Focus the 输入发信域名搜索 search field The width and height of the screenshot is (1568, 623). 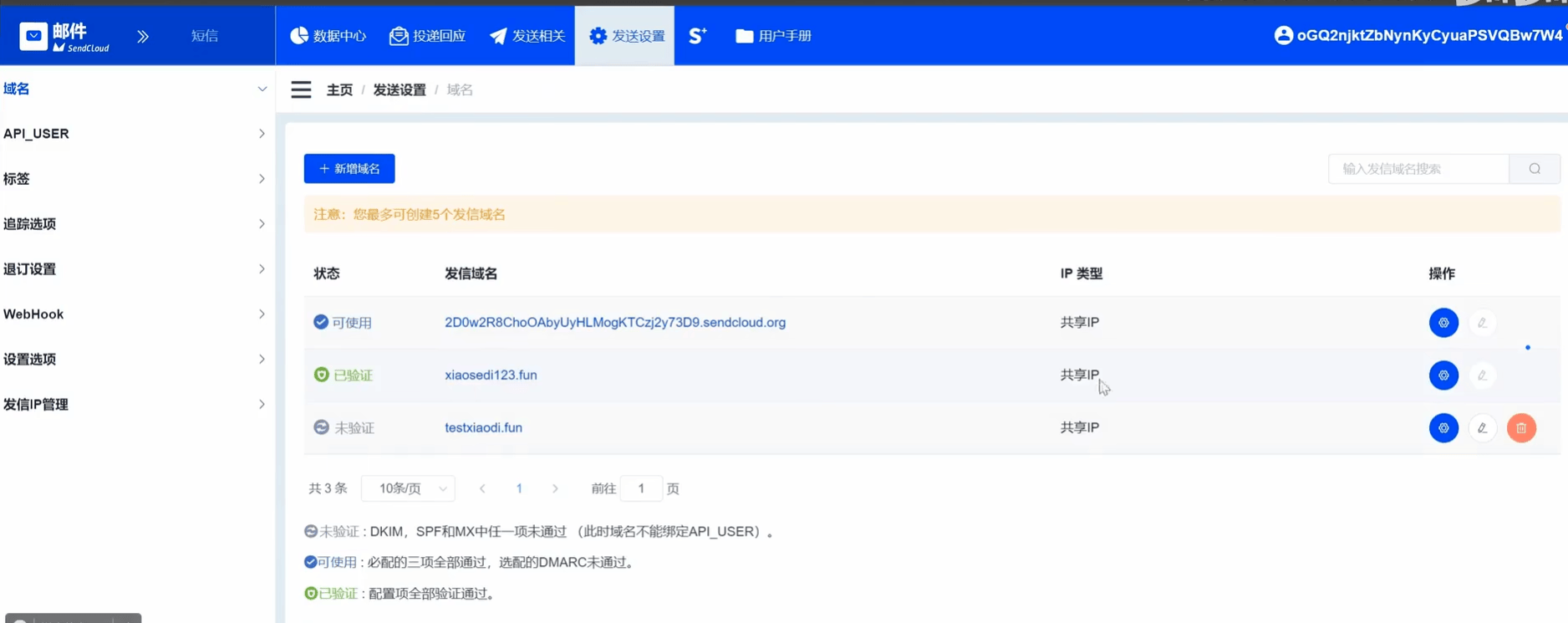(x=1418, y=169)
